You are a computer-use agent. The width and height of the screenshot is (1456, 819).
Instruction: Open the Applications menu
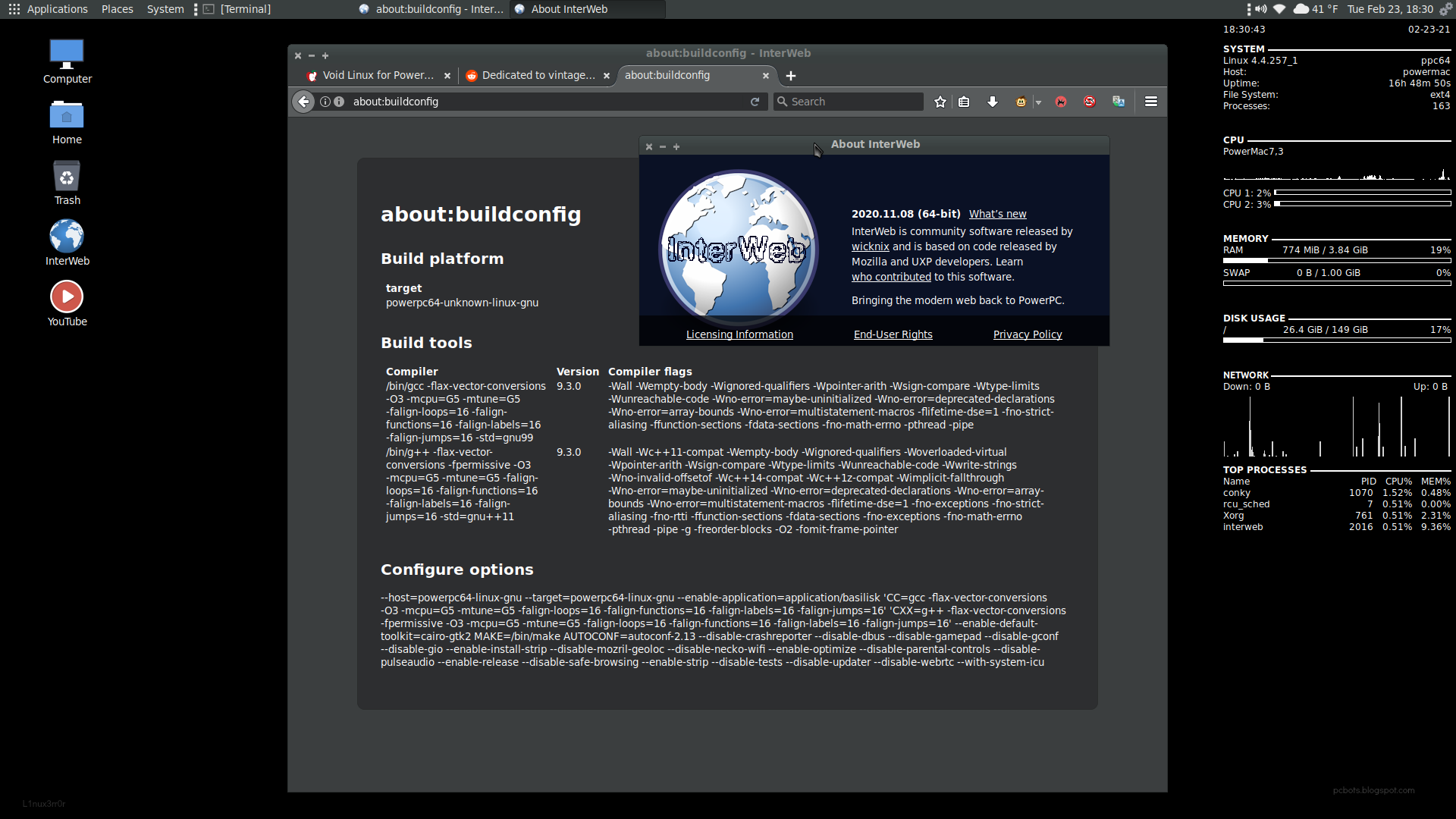click(x=57, y=9)
